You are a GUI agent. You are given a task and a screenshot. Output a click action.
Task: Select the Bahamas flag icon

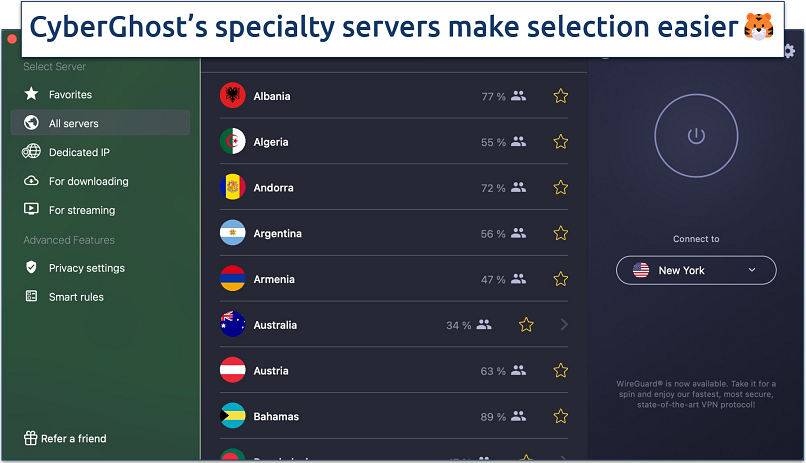233,416
